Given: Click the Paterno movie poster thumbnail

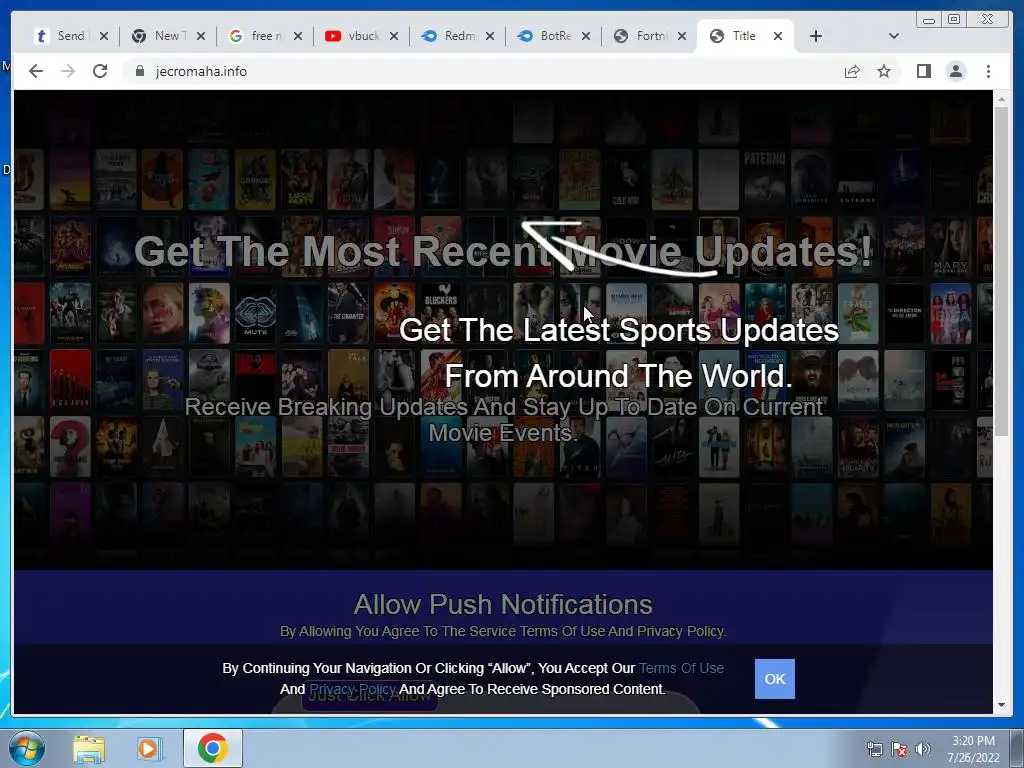Looking at the screenshot, I should pyautogui.click(x=765, y=180).
